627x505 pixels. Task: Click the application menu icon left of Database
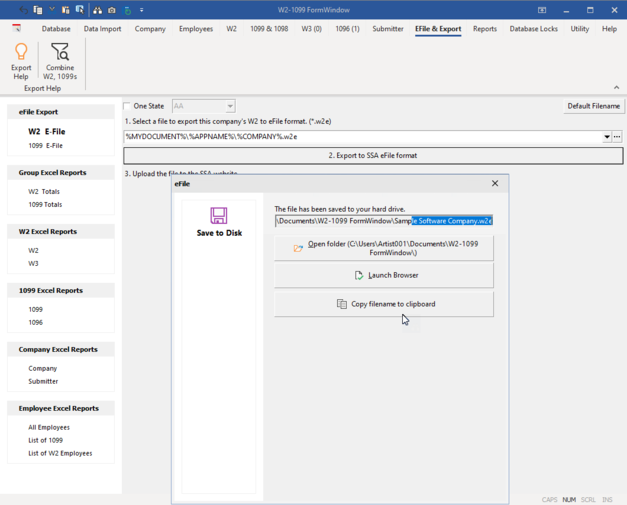(x=17, y=29)
